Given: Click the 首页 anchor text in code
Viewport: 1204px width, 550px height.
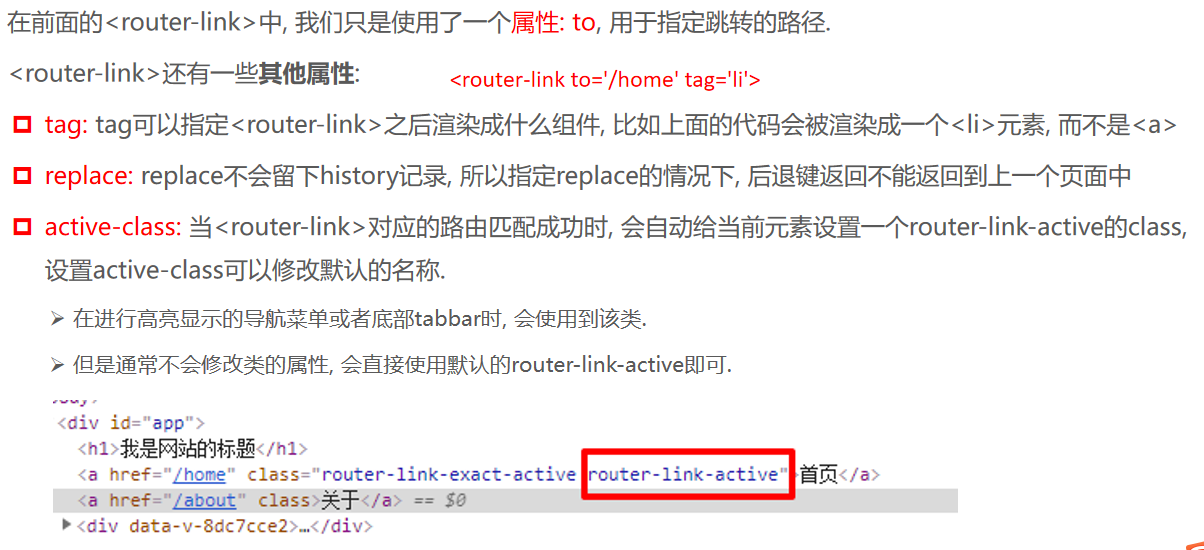Looking at the screenshot, I should 818,474.
